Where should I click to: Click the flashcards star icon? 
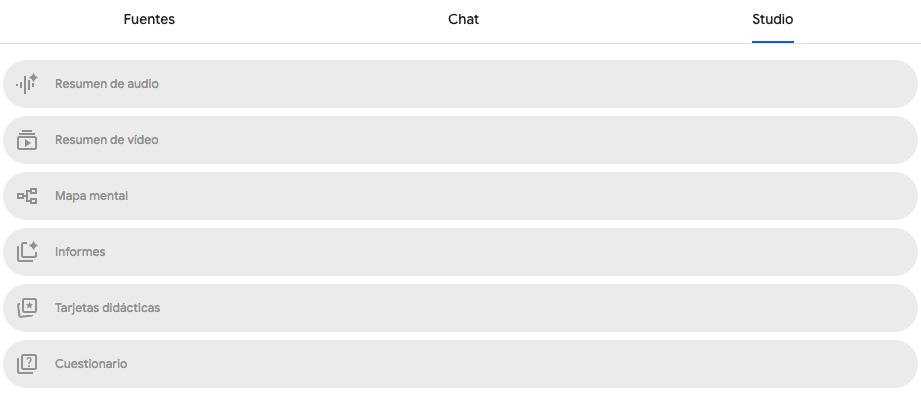[27, 308]
